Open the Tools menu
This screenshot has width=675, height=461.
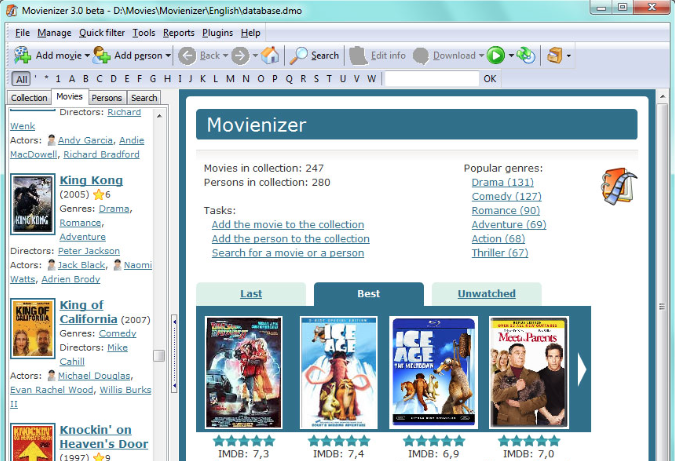click(x=144, y=33)
